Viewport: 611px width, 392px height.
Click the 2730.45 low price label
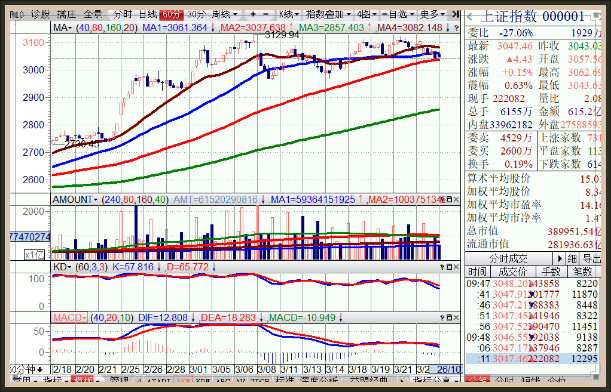click(x=81, y=145)
